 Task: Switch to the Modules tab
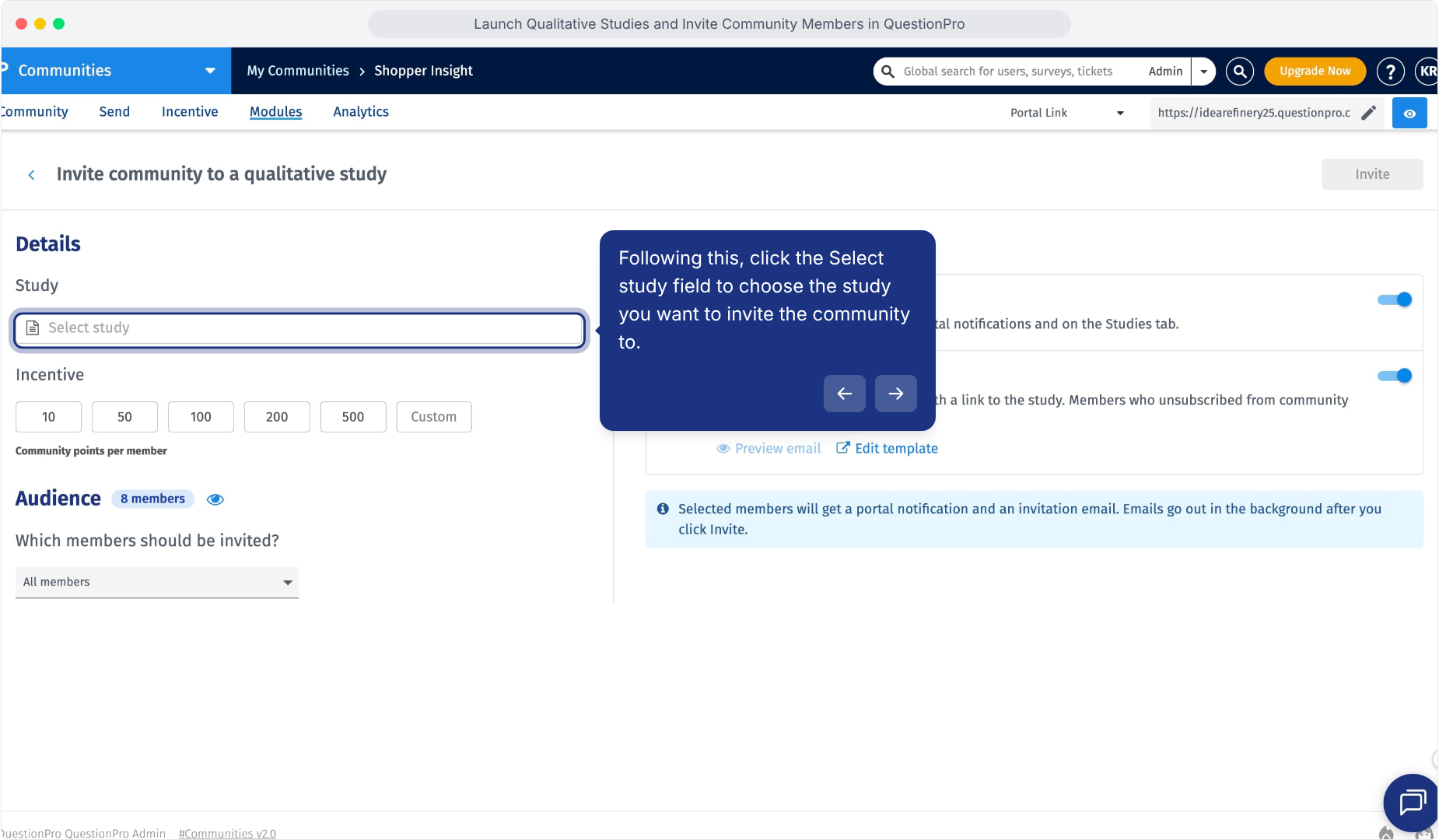pos(275,112)
